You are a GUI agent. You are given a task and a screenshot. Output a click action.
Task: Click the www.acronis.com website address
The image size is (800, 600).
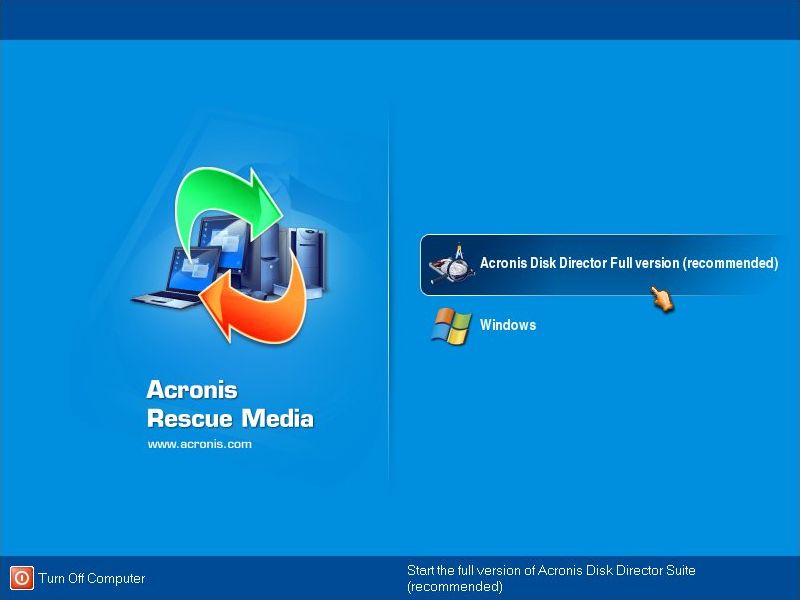tap(199, 444)
